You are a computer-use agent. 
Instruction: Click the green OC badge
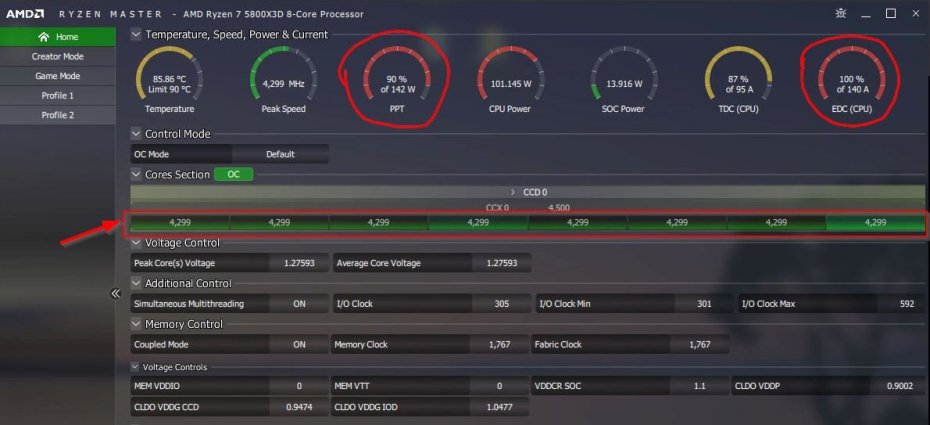coord(234,174)
